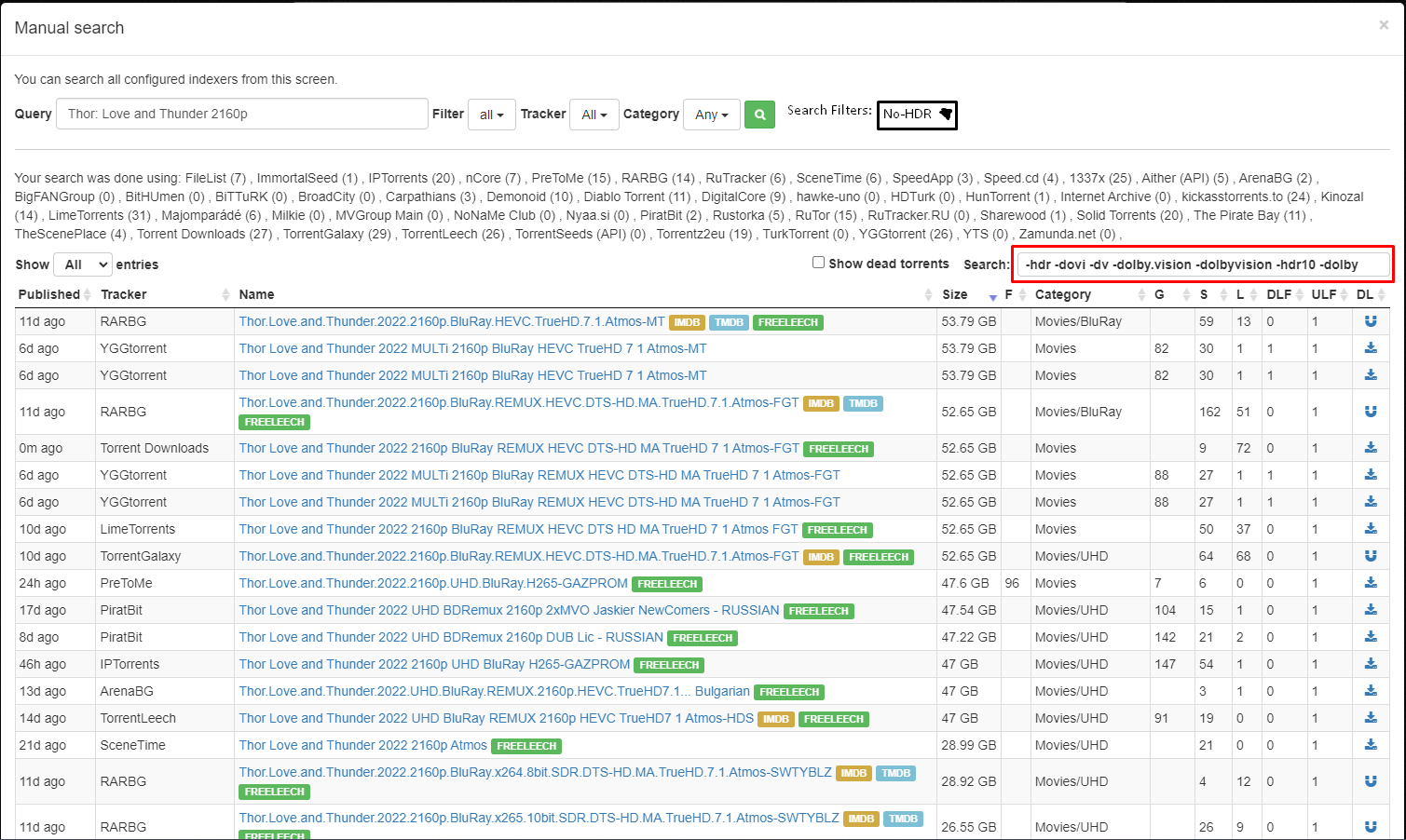
Task: Open the Show entries dropdown
Action: 82,264
